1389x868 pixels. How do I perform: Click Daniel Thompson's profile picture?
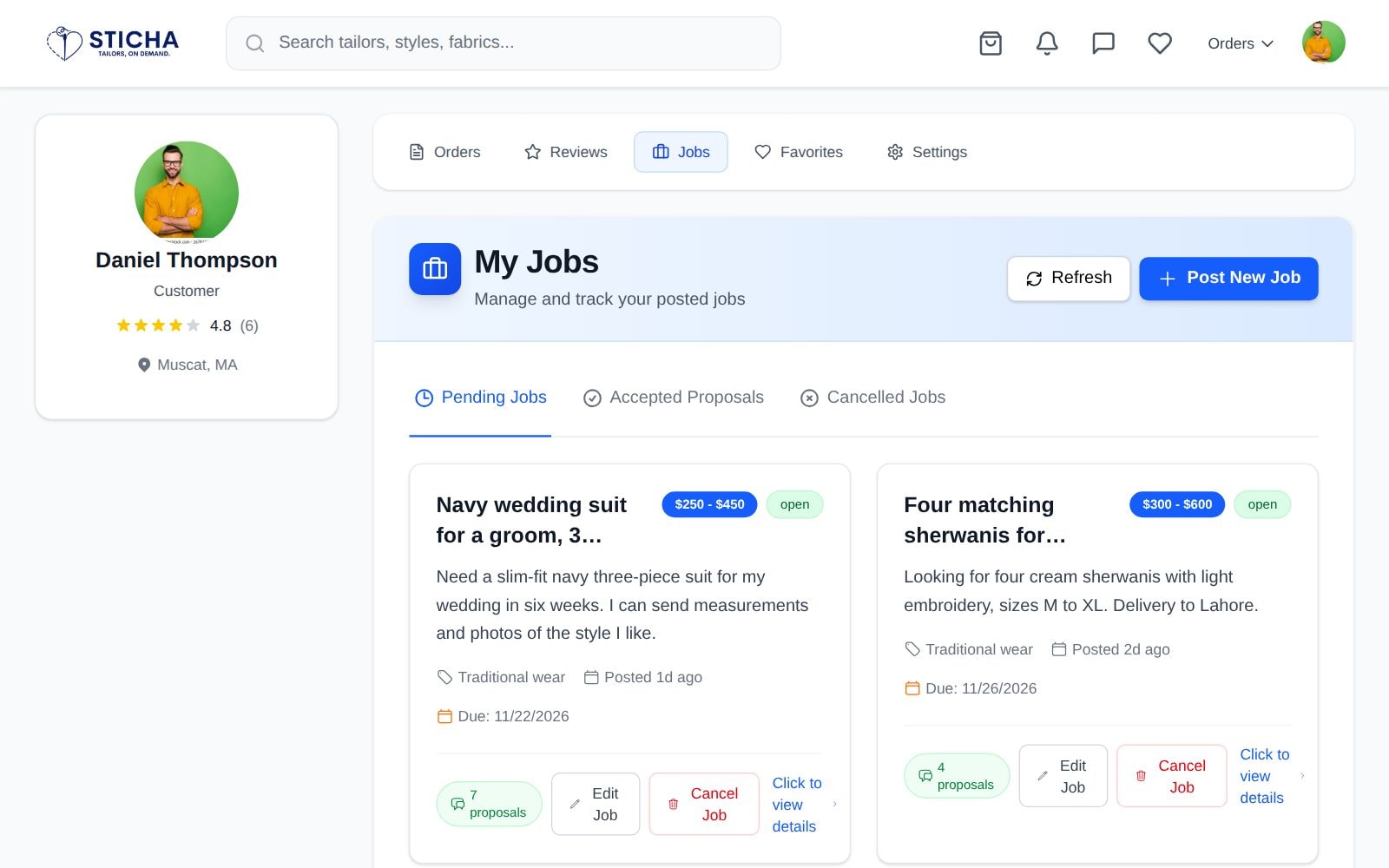click(187, 193)
